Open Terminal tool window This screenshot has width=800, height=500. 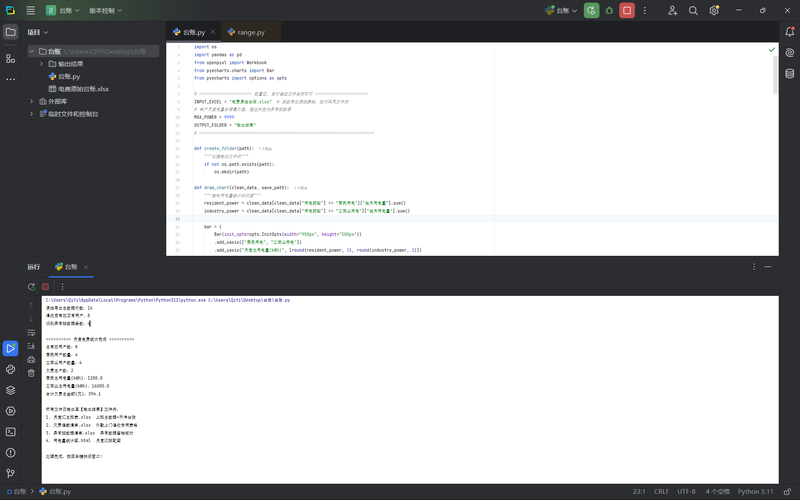tap(10, 432)
